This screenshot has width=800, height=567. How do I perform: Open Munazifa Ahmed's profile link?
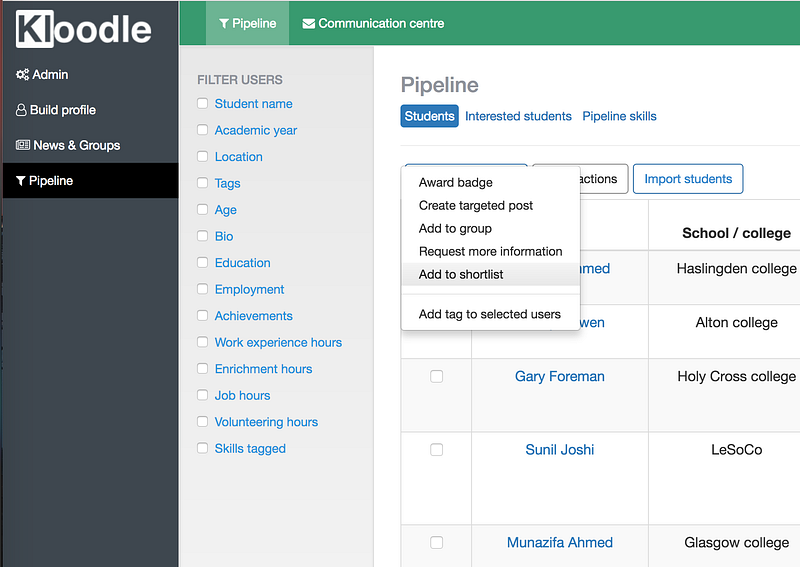pyautogui.click(x=560, y=542)
